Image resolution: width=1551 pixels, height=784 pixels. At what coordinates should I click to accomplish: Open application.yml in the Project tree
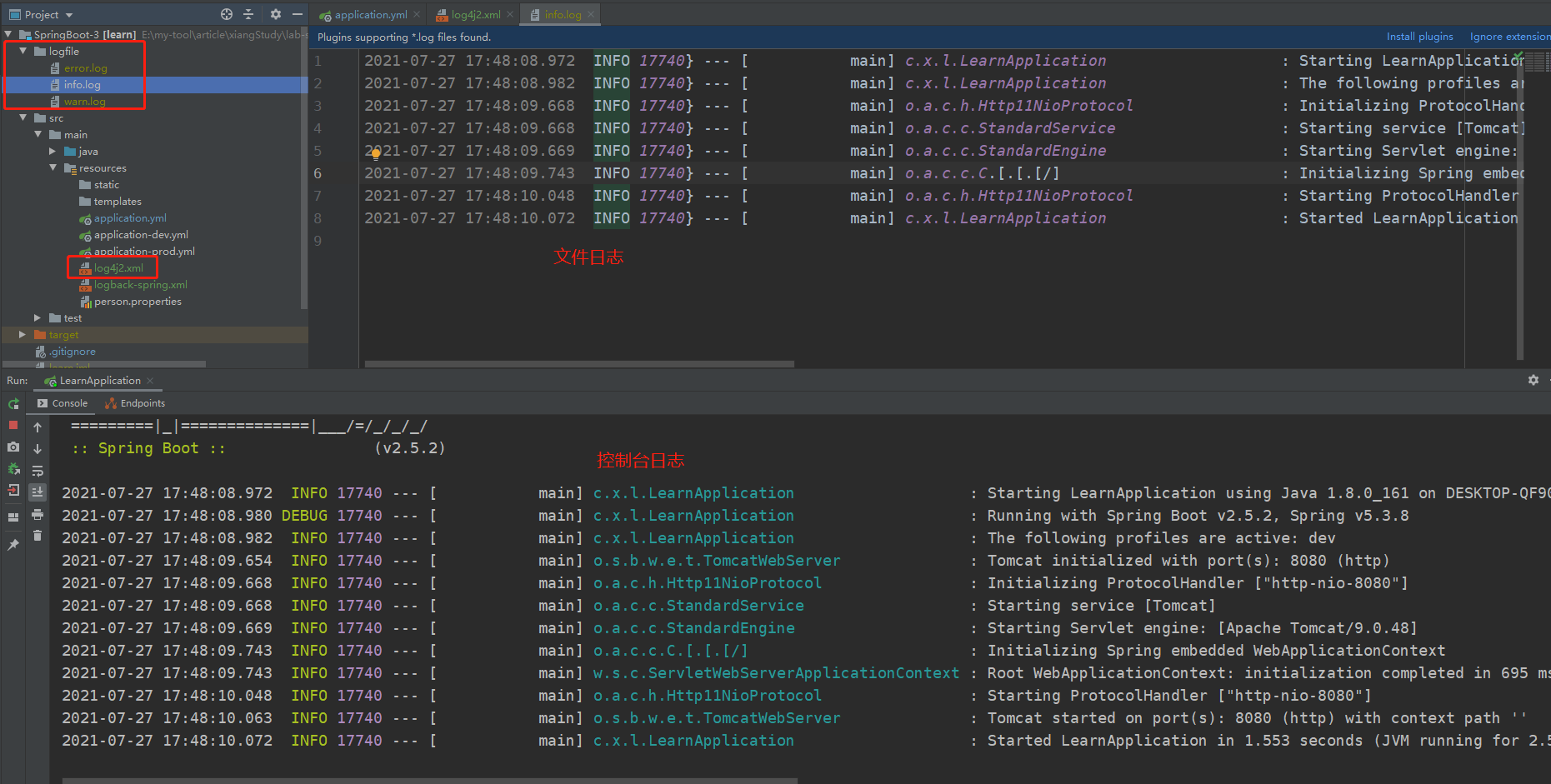[x=130, y=218]
